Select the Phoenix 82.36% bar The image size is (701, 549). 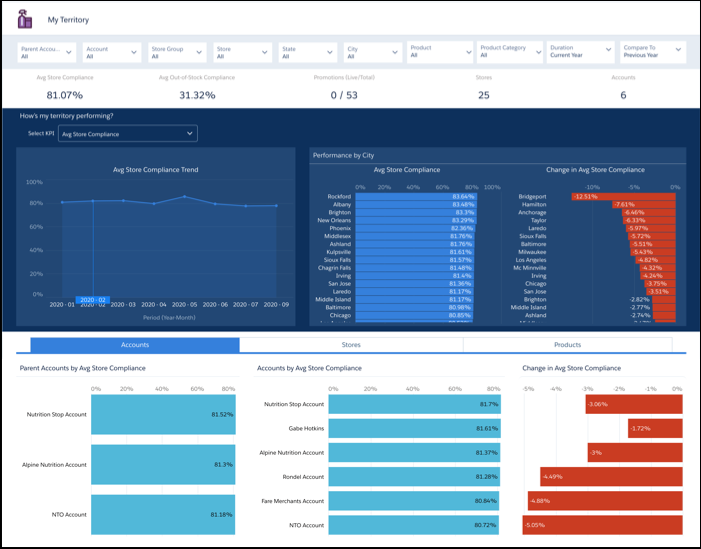[415, 228]
